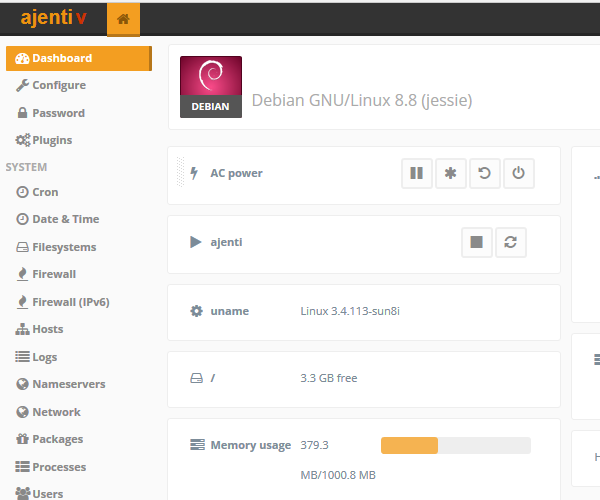600x500 pixels.
Task: Click the shutdown power button
Action: tap(518, 173)
